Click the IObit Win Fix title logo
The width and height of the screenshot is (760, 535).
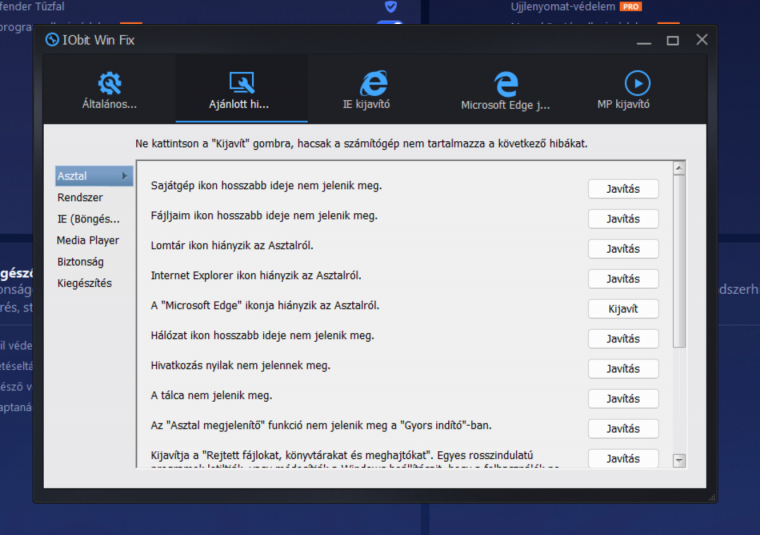(52, 40)
